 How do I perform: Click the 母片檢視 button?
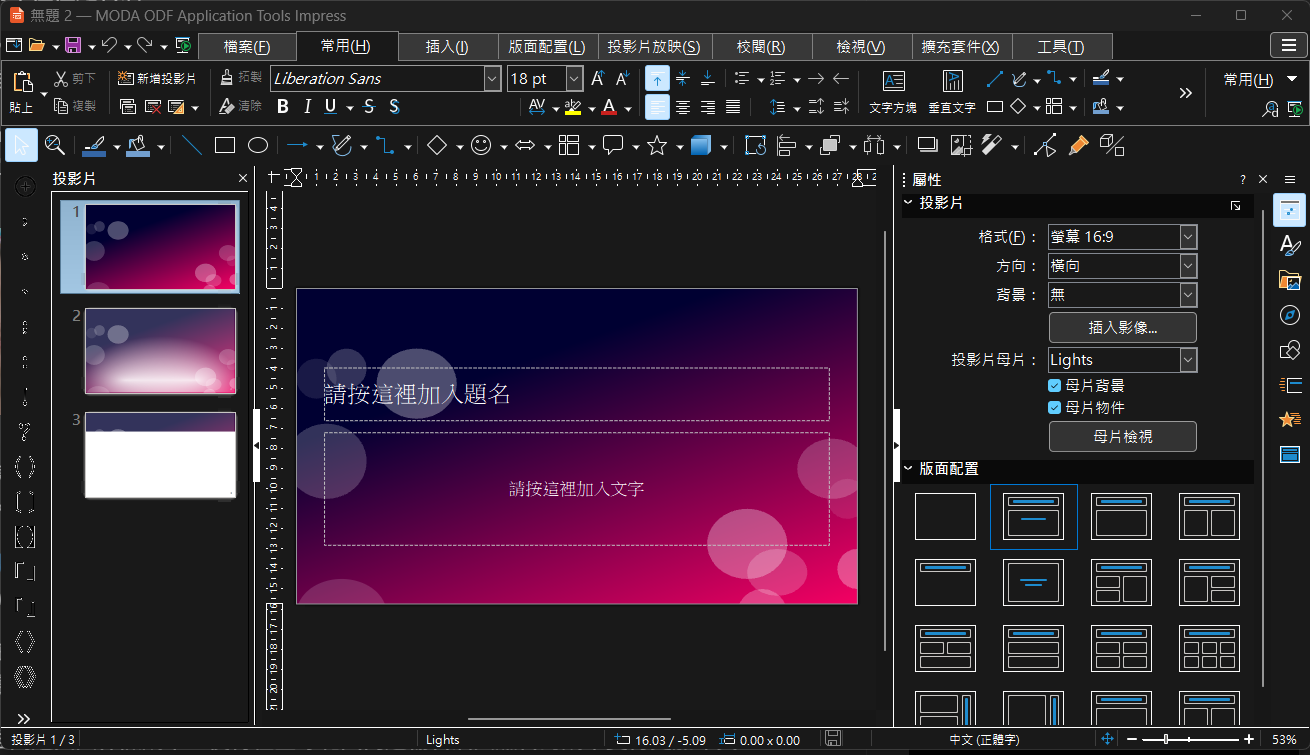click(x=1122, y=436)
